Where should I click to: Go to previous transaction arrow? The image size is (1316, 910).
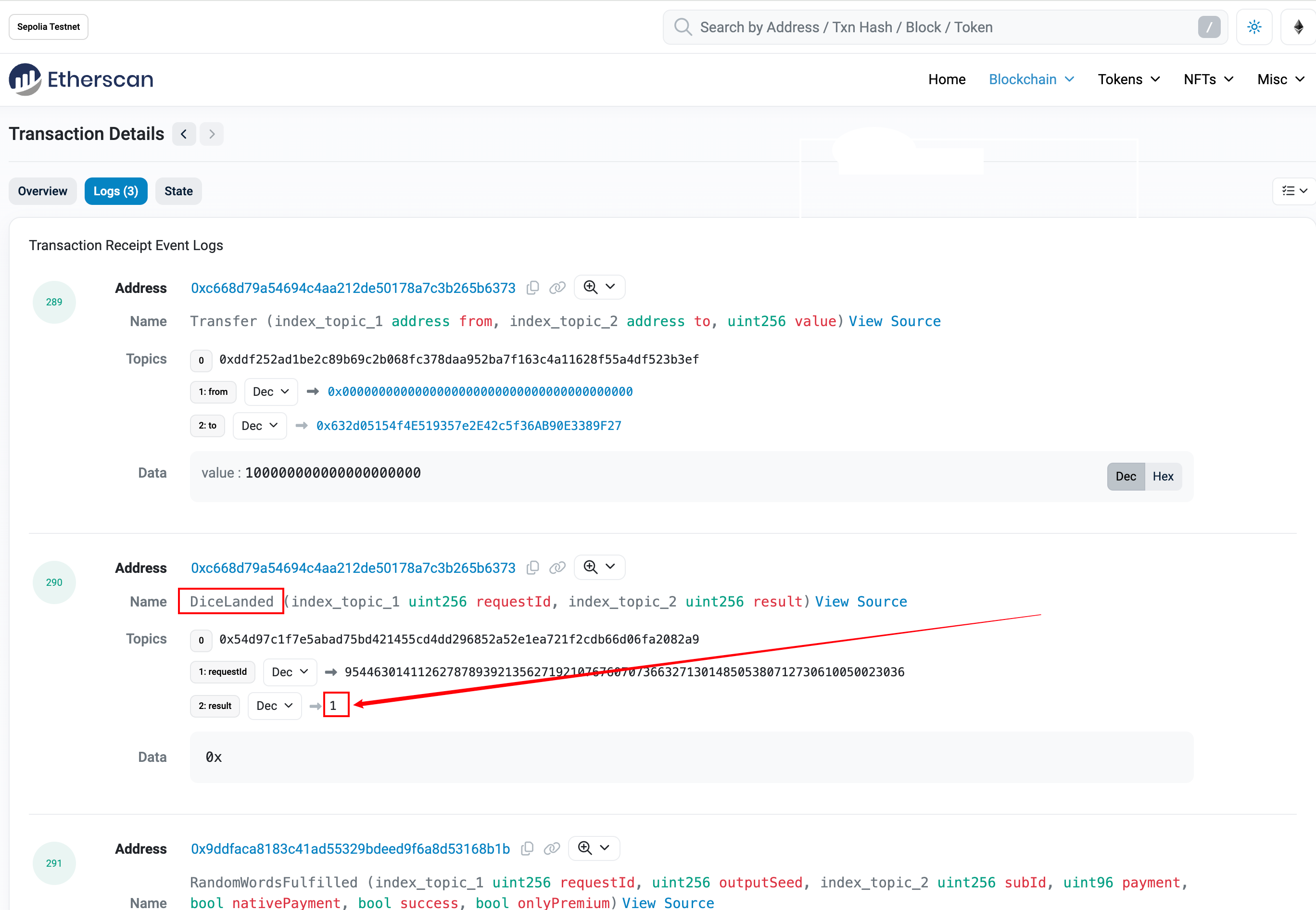coord(184,134)
